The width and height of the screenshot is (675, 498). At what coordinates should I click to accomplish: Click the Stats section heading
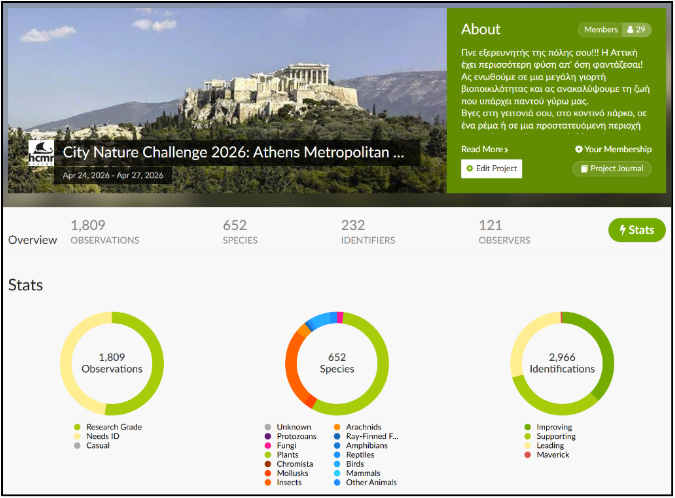click(x=25, y=285)
